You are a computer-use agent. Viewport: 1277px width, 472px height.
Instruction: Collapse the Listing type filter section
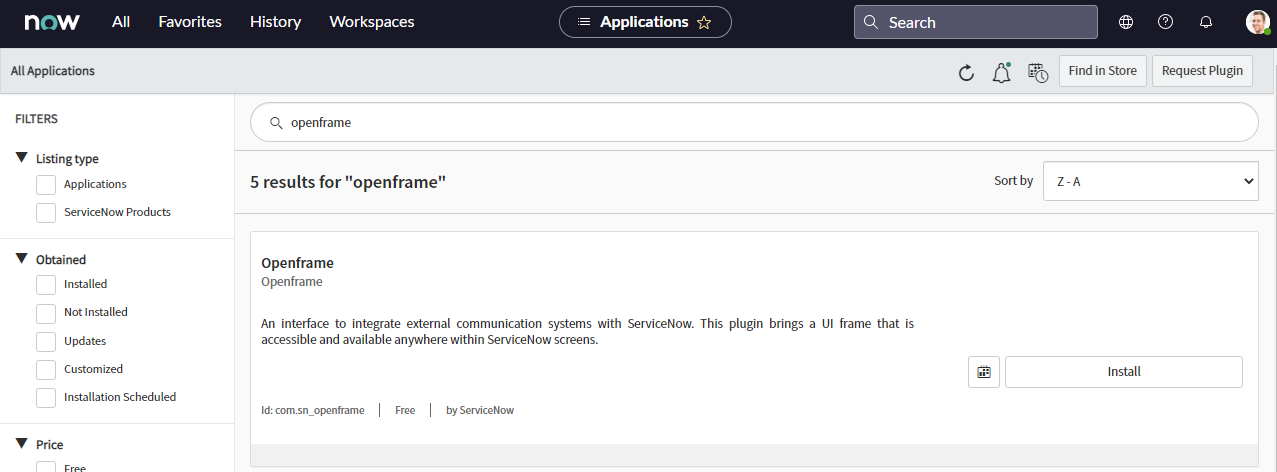pos(22,158)
